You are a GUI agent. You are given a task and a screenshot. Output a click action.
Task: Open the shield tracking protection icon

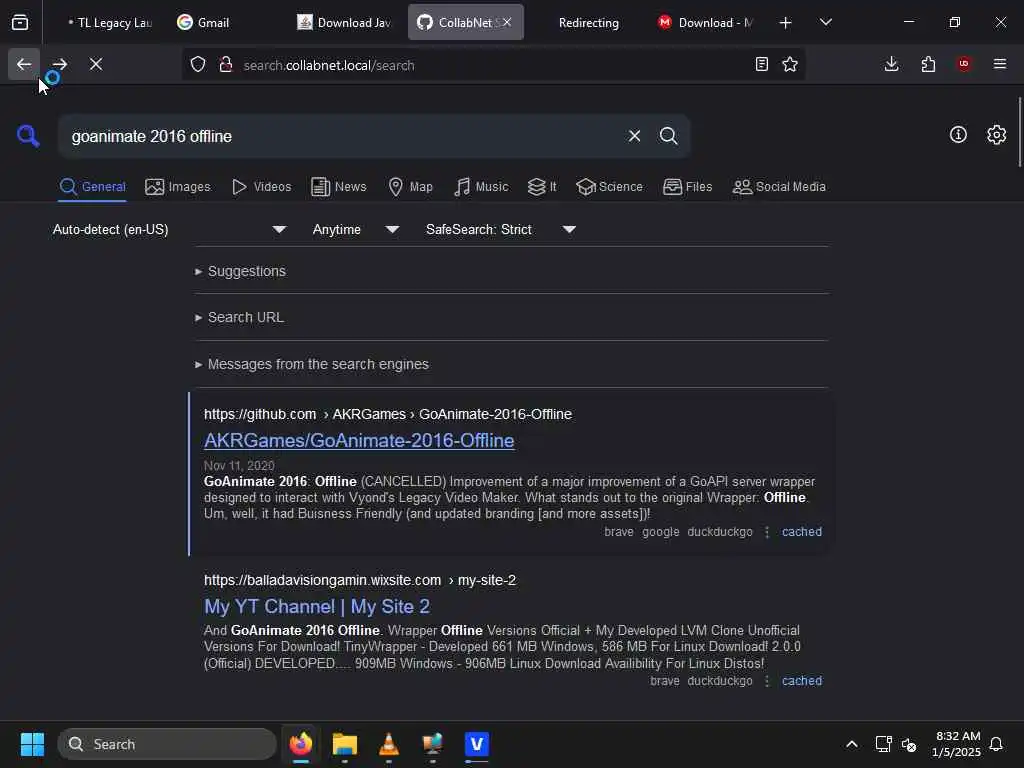(198, 65)
